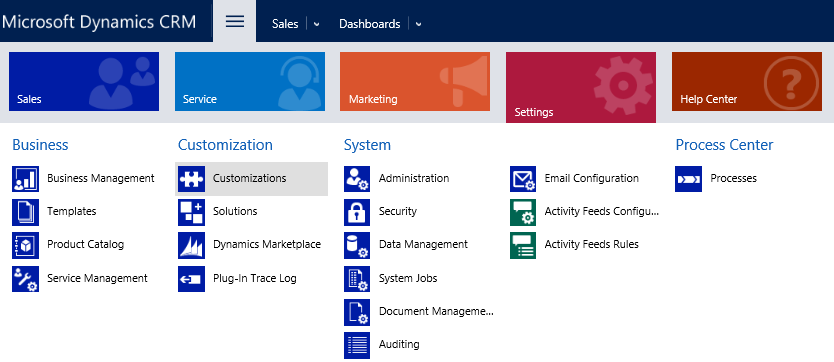
Task: Click the Security padlock icon
Action: click(357, 212)
